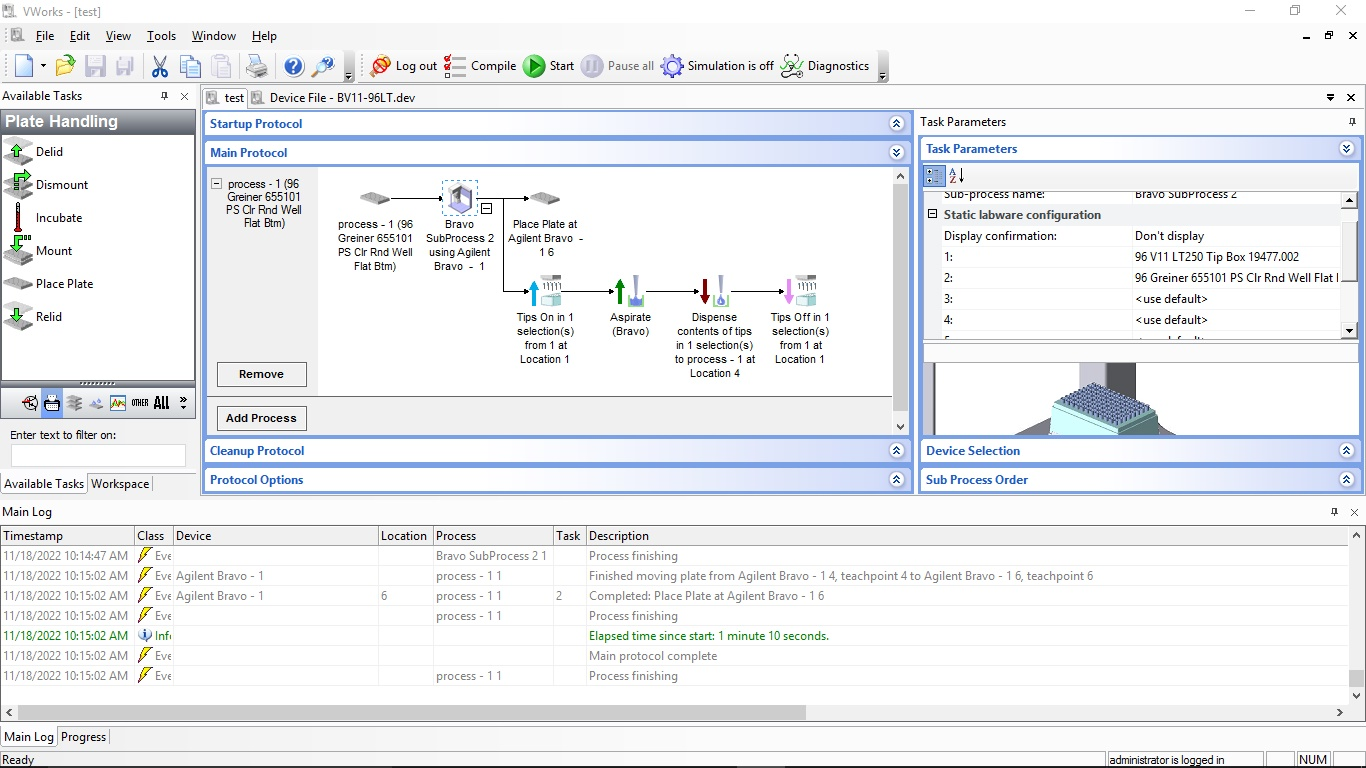Expand the Protocol Options section

coord(897,480)
